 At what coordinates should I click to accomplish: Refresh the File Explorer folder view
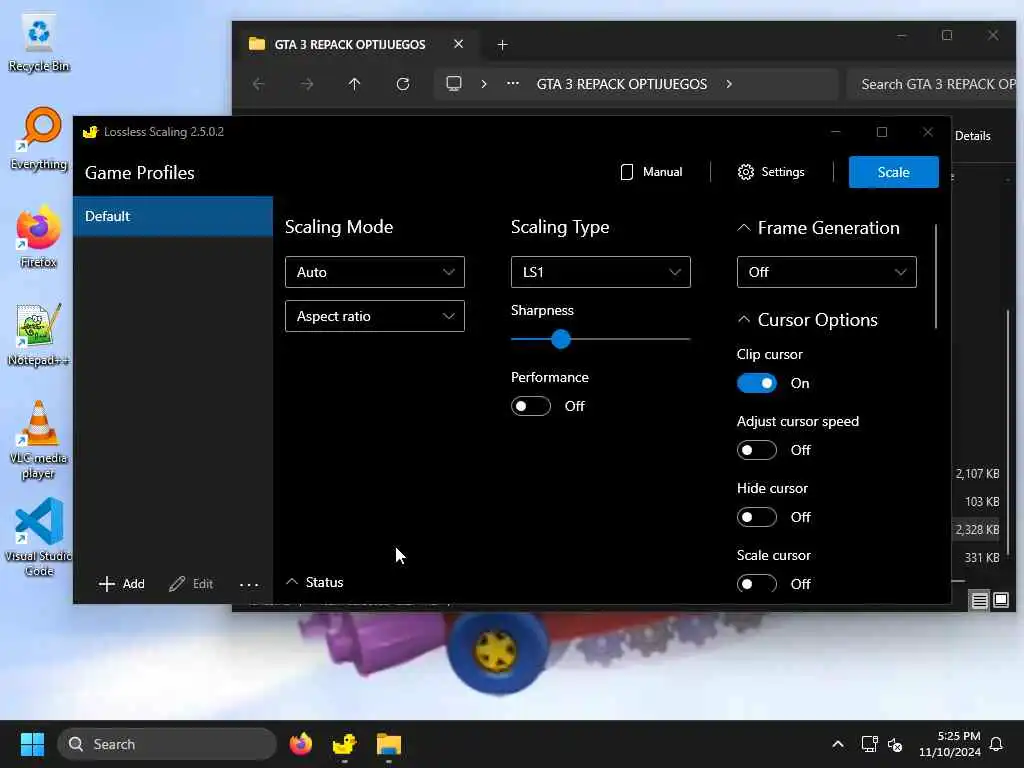pos(403,84)
